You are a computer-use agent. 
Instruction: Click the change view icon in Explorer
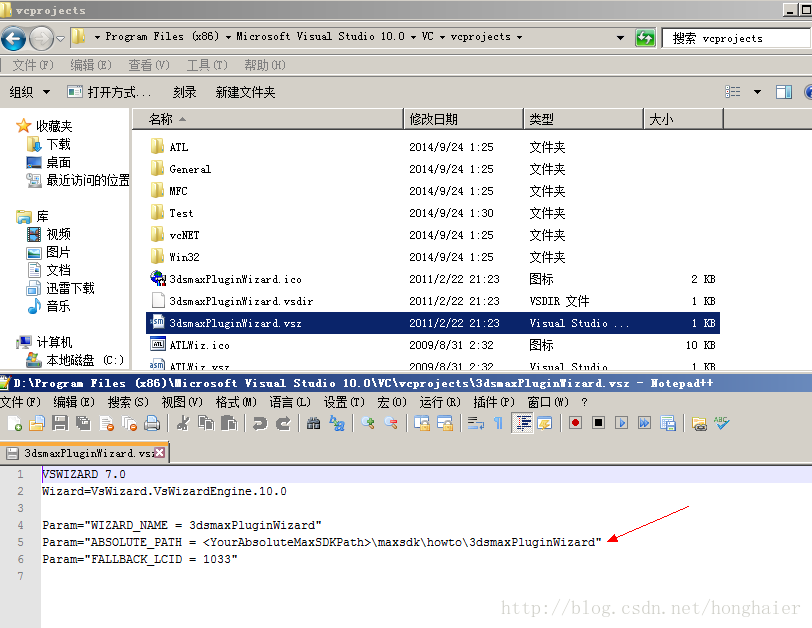(733, 92)
